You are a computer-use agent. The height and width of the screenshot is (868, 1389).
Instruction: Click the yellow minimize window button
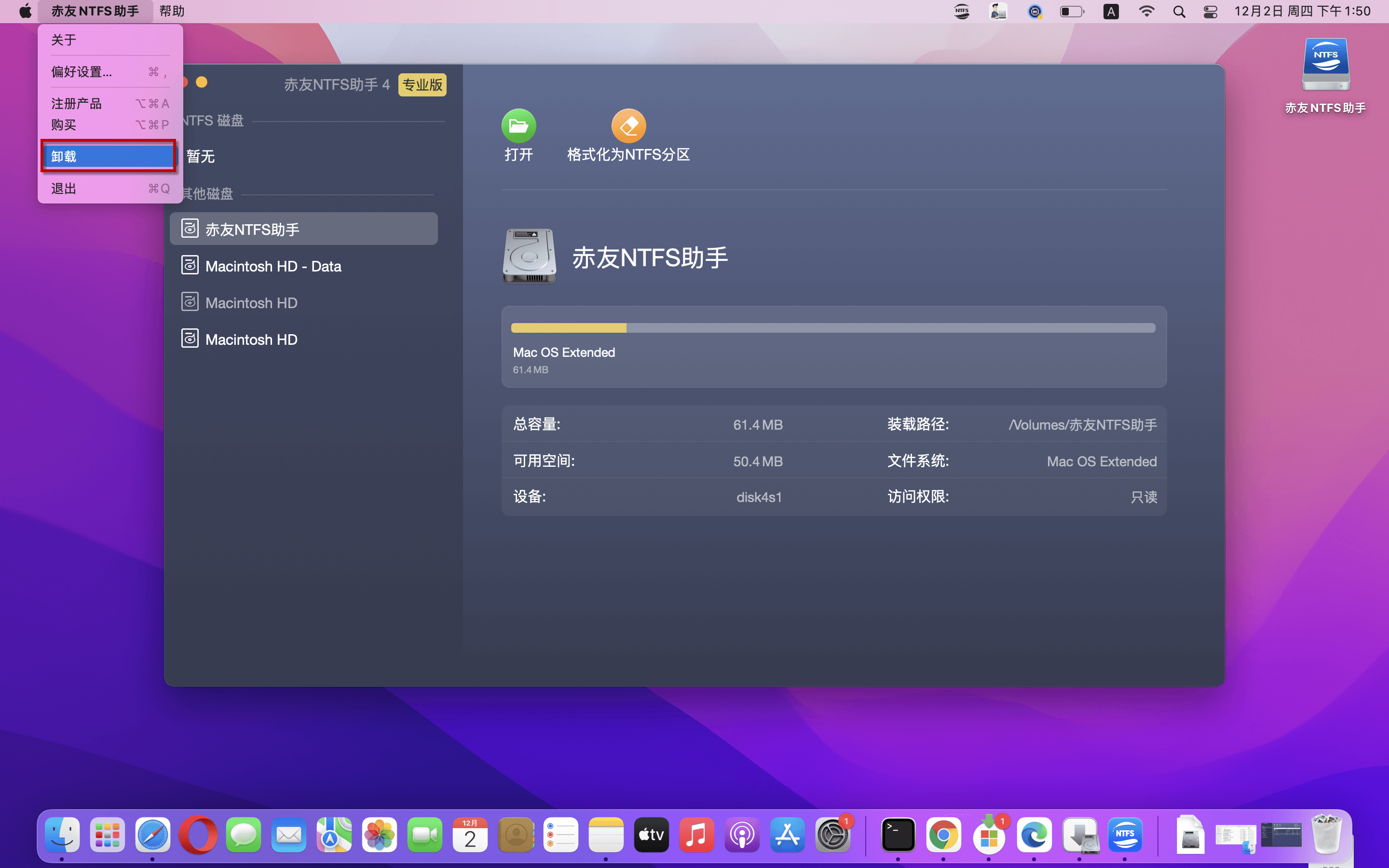pyautogui.click(x=202, y=82)
